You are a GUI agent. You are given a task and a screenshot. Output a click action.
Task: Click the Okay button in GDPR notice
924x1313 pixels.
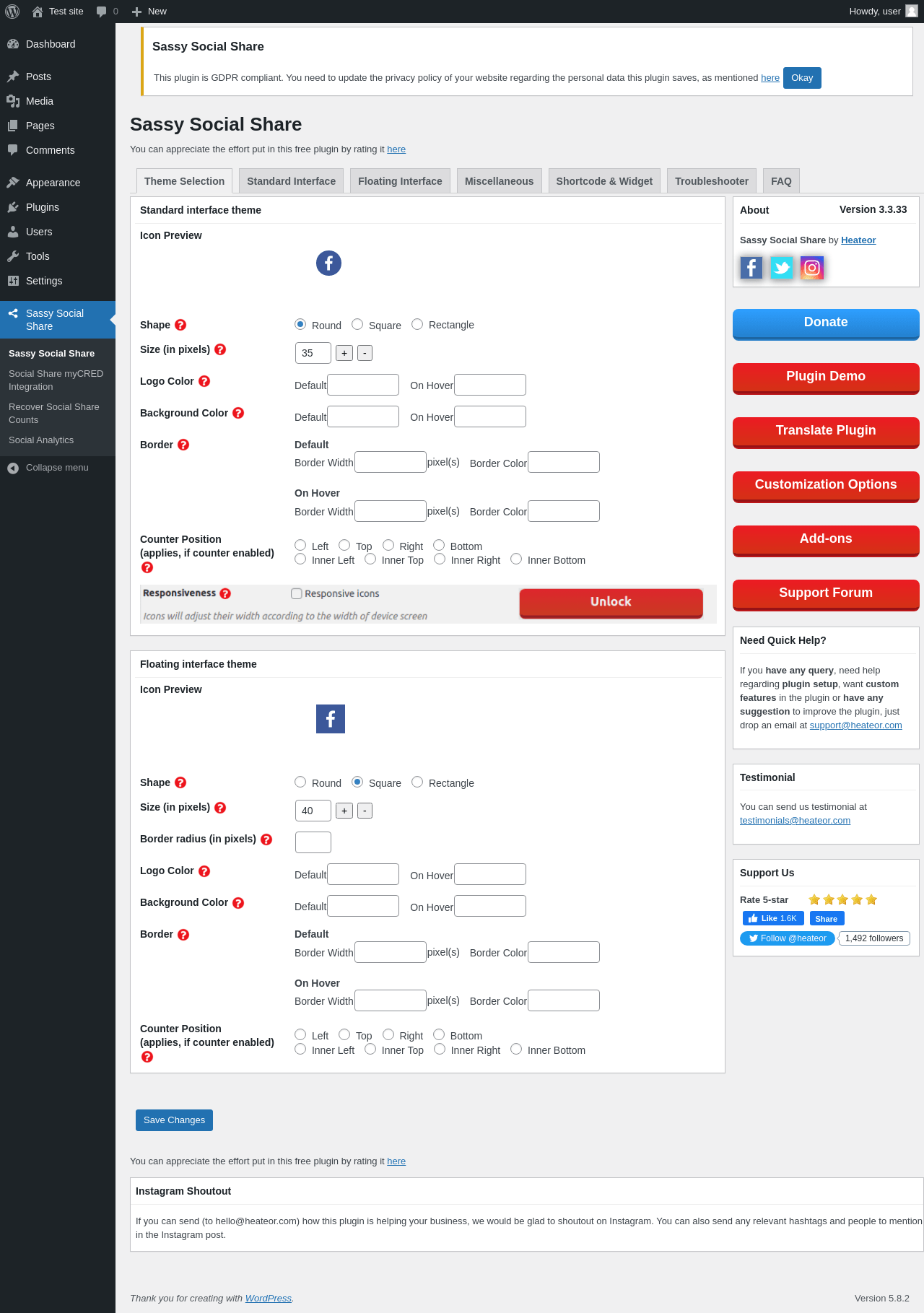pyautogui.click(x=802, y=78)
